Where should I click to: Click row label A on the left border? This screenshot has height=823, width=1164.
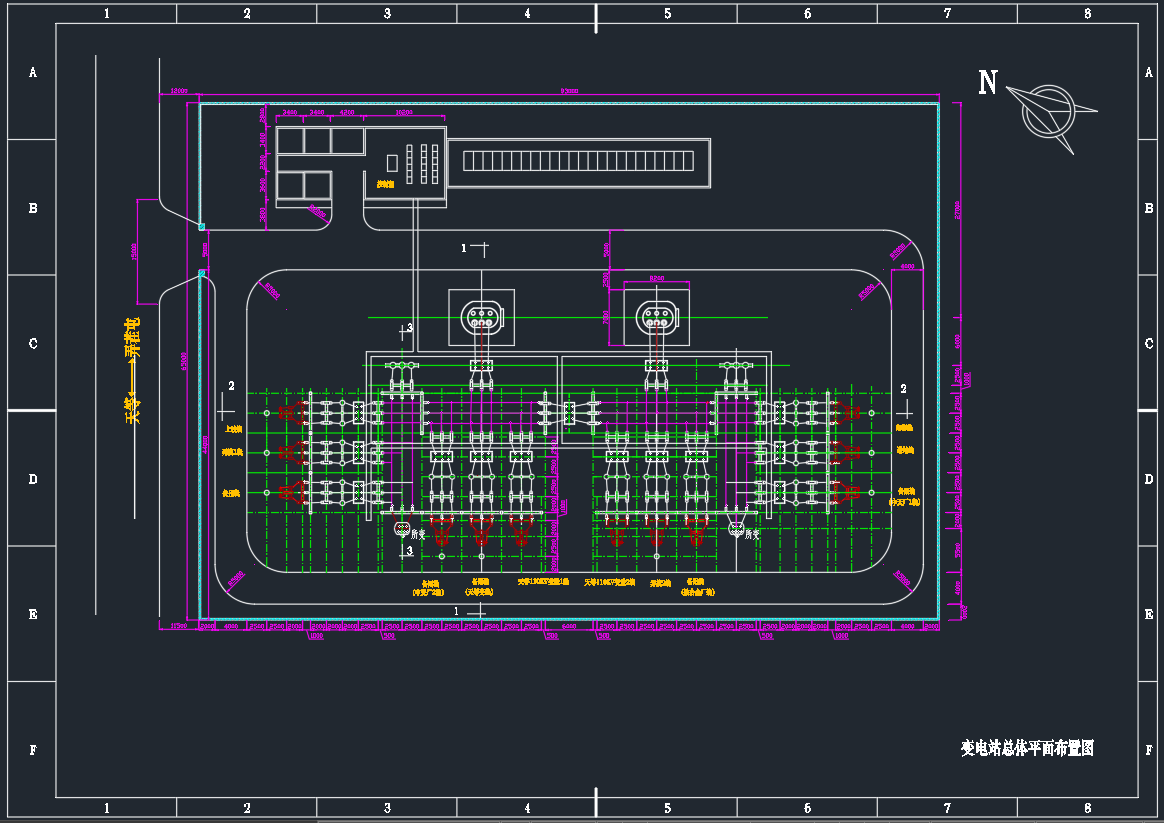[32, 73]
